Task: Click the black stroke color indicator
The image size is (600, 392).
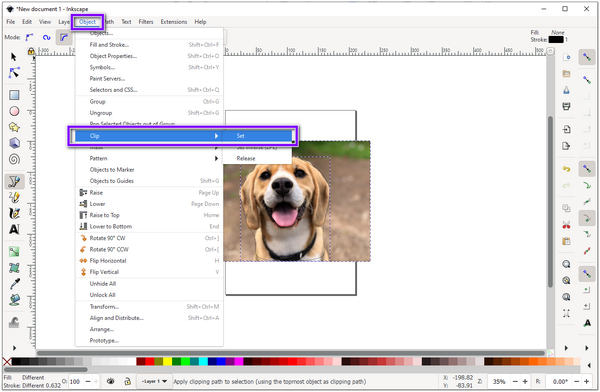Action: point(556,39)
